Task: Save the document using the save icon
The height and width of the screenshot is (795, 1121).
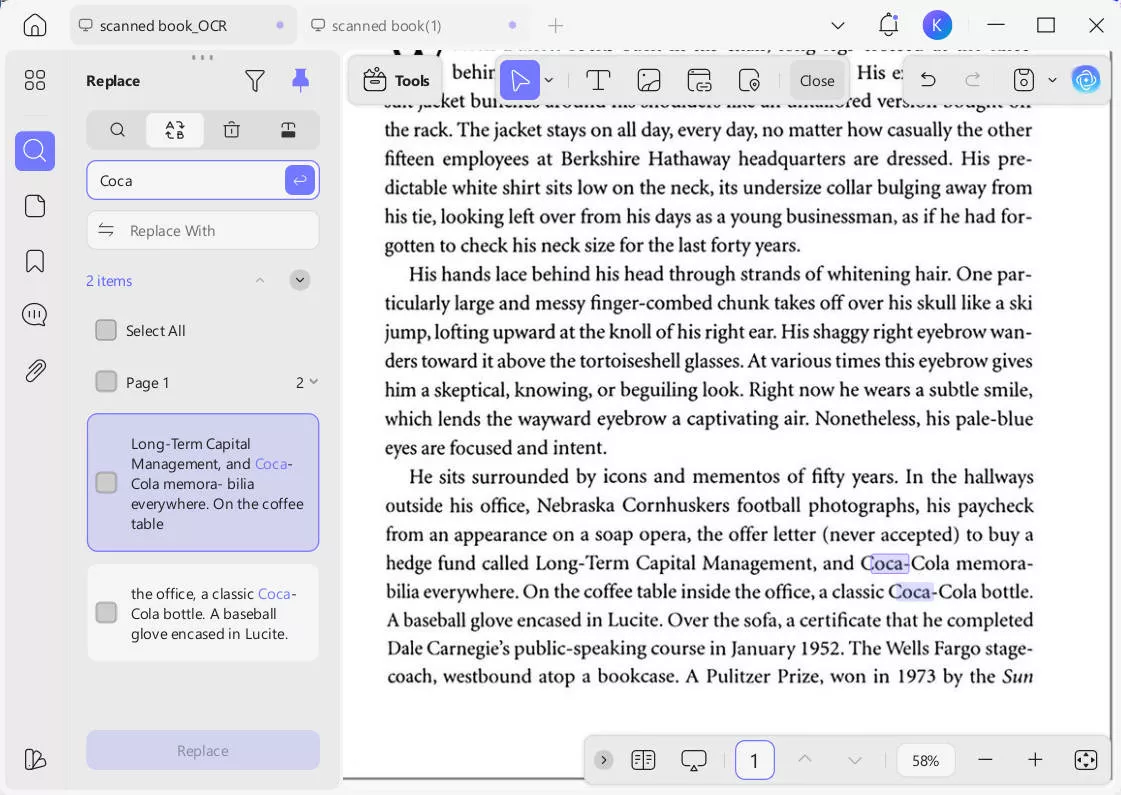Action: coord(1023,79)
